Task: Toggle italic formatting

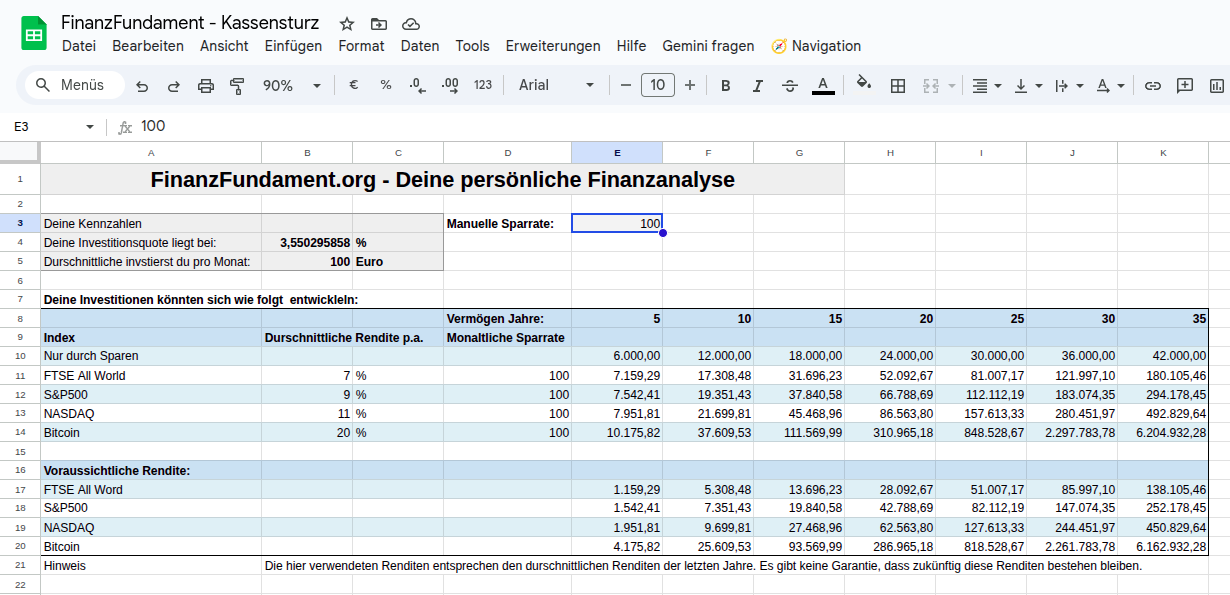Action: pyautogui.click(x=758, y=86)
